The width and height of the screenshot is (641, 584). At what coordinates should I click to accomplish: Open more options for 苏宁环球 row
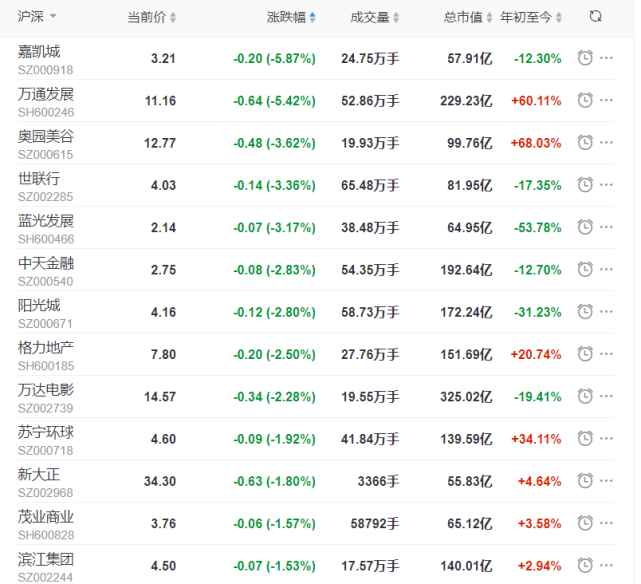(606, 439)
